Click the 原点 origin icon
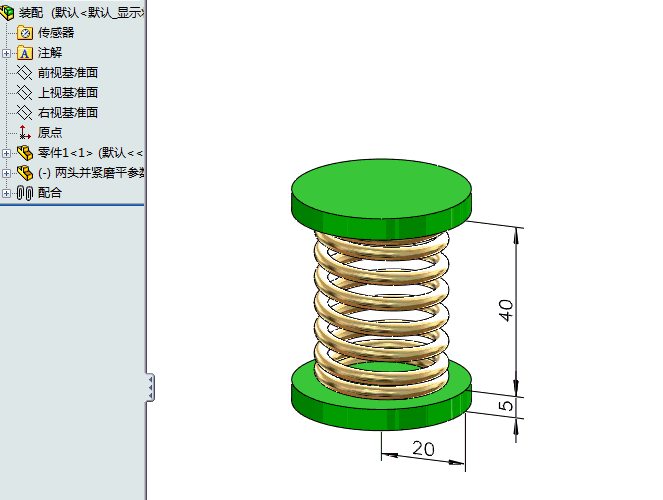This screenshot has width=663, height=500. coord(25,132)
